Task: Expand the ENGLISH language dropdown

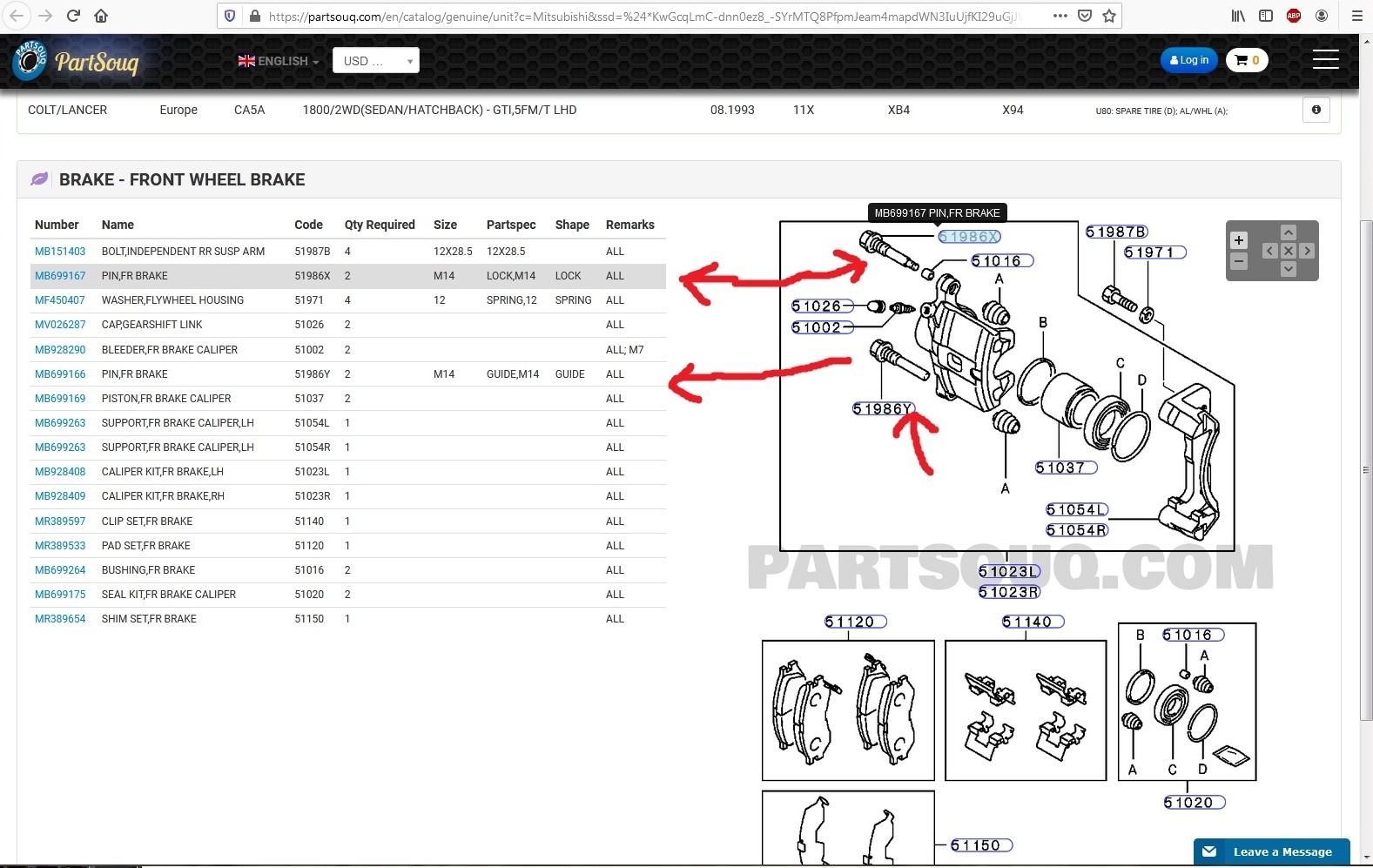Action: pyautogui.click(x=279, y=61)
